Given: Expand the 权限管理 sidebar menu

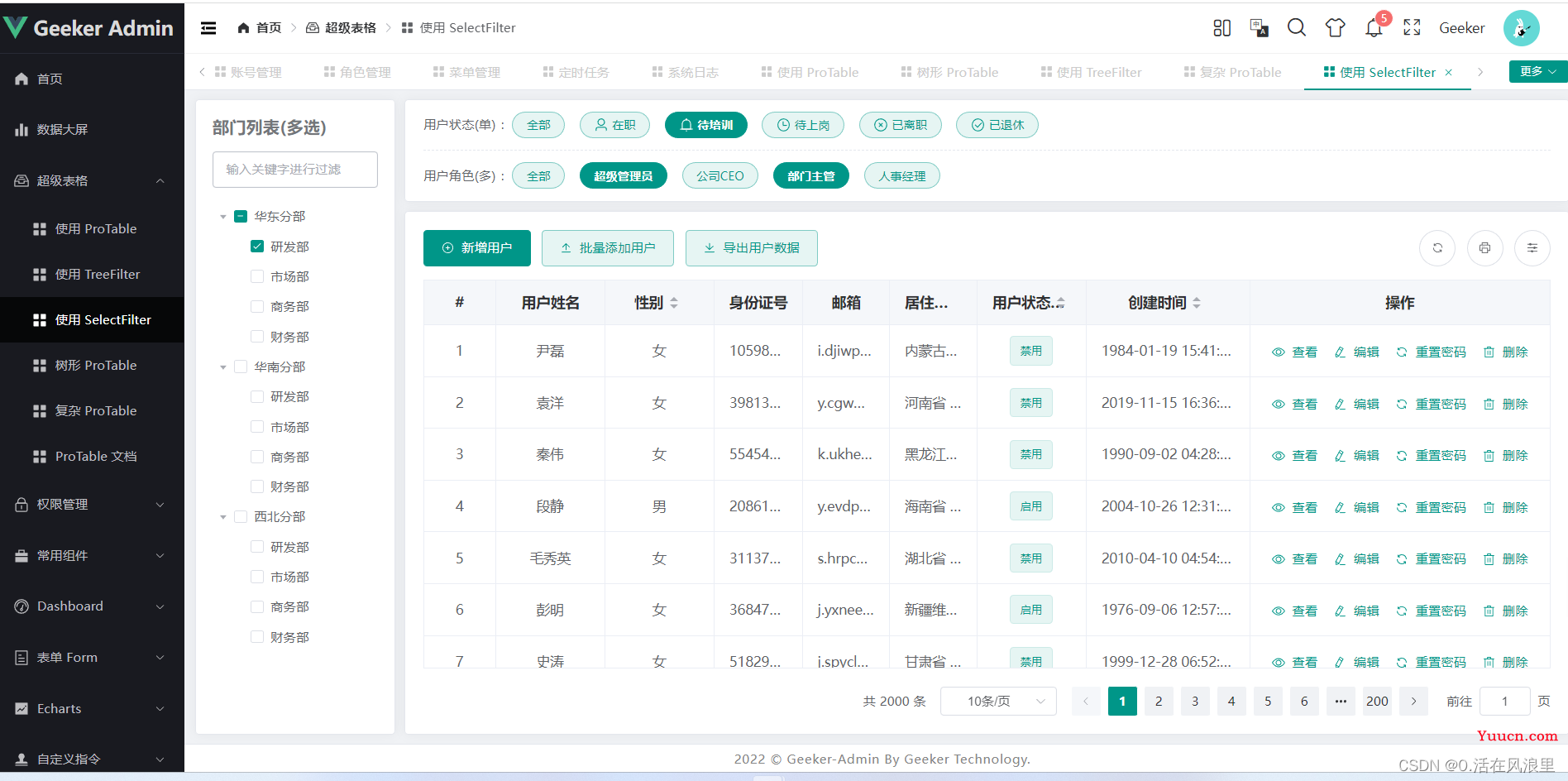Looking at the screenshot, I should coord(92,505).
